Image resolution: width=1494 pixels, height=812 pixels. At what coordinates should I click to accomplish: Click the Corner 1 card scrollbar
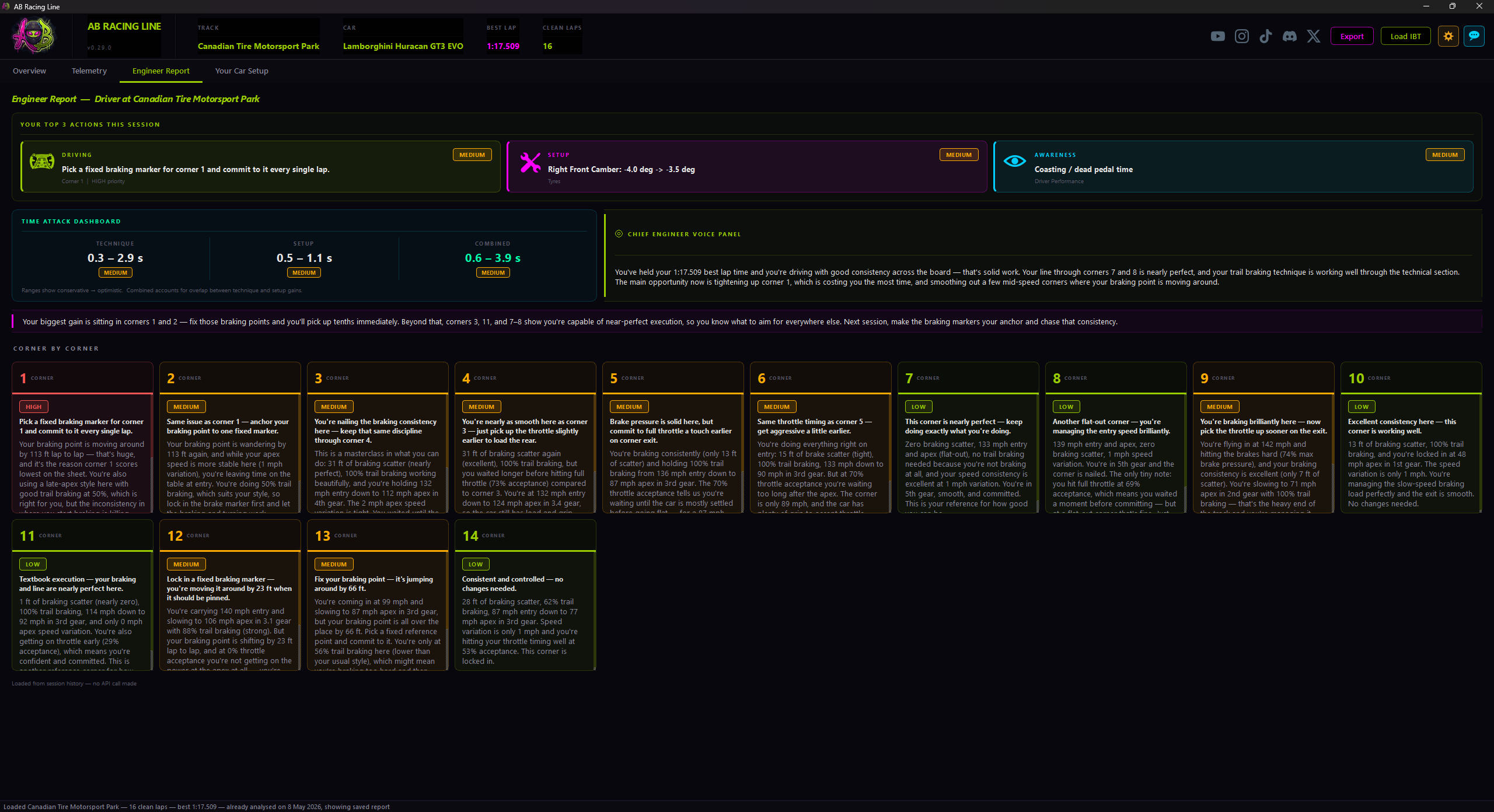[152, 454]
